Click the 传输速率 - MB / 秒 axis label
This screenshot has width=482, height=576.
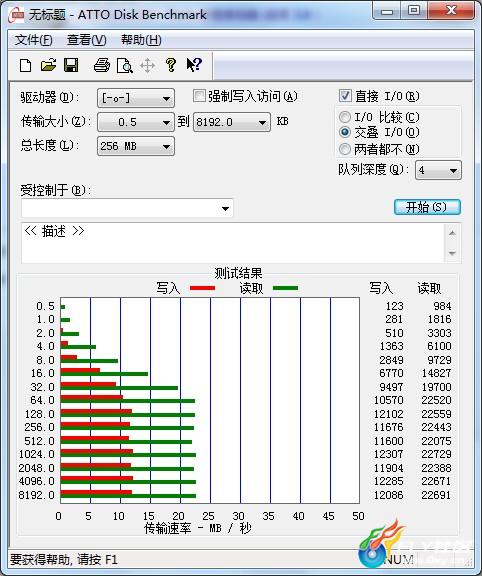[198, 528]
